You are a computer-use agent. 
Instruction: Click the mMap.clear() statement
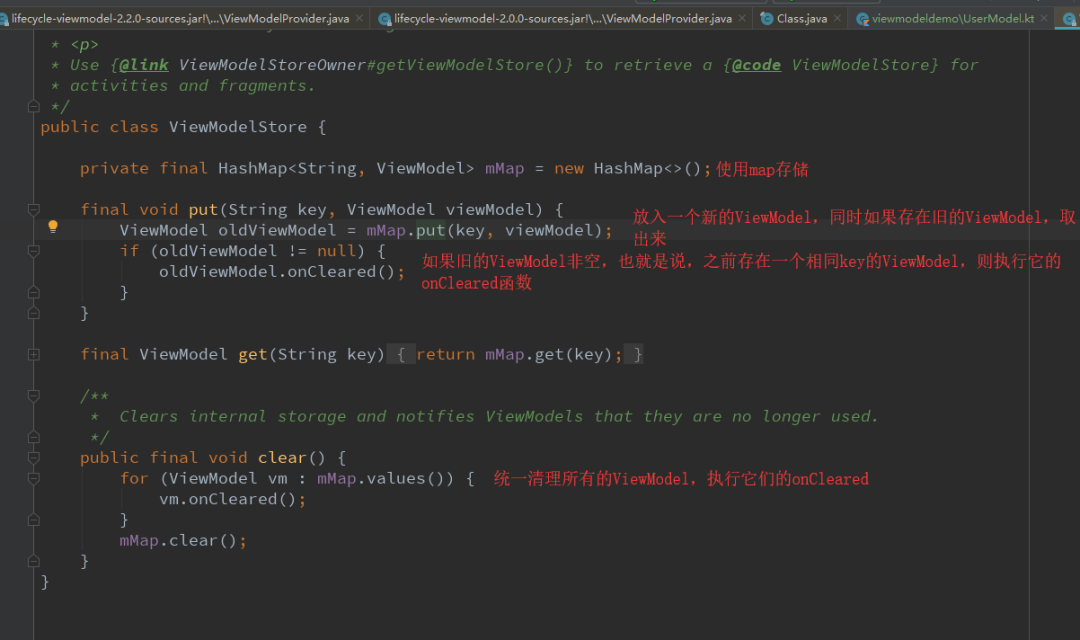183,541
